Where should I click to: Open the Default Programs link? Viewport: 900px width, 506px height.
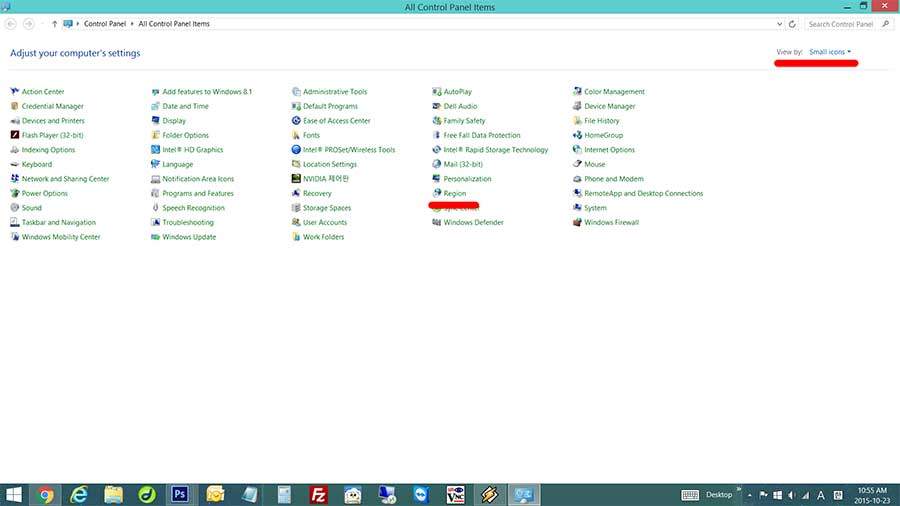point(330,106)
